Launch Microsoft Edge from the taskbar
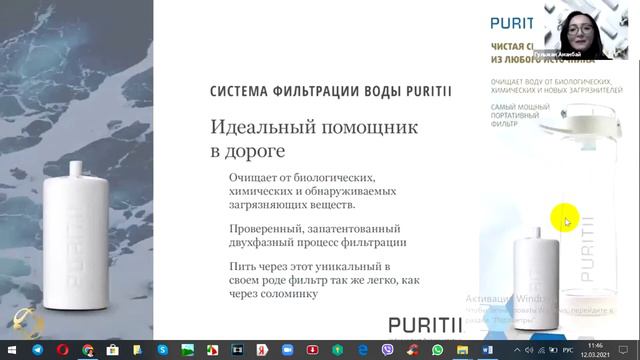The height and width of the screenshot is (360, 640). [362, 350]
